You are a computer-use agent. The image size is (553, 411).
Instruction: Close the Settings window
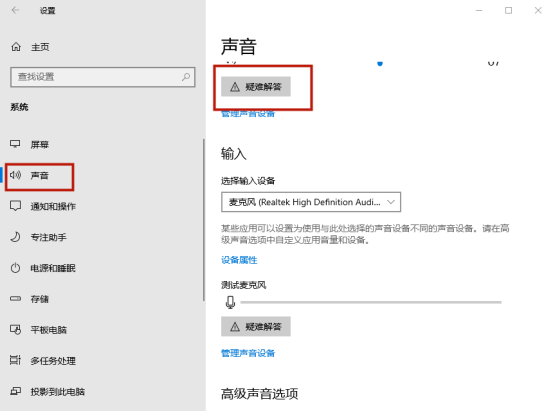click(x=538, y=11)
